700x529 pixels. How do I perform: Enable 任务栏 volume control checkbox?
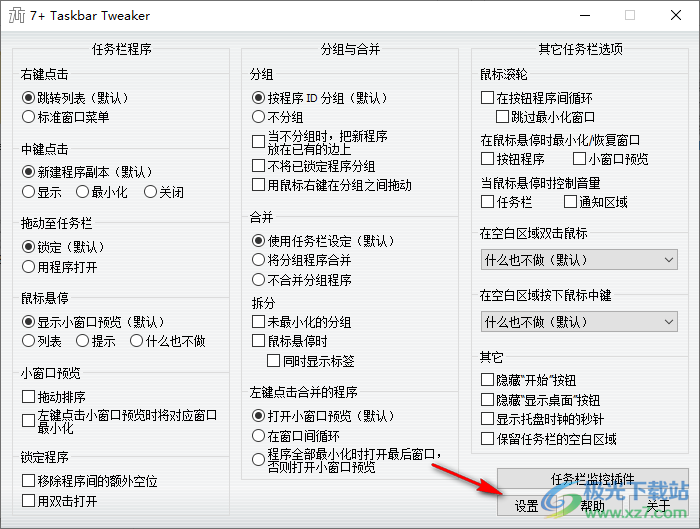pyautogui.click(x=487, y=202)
